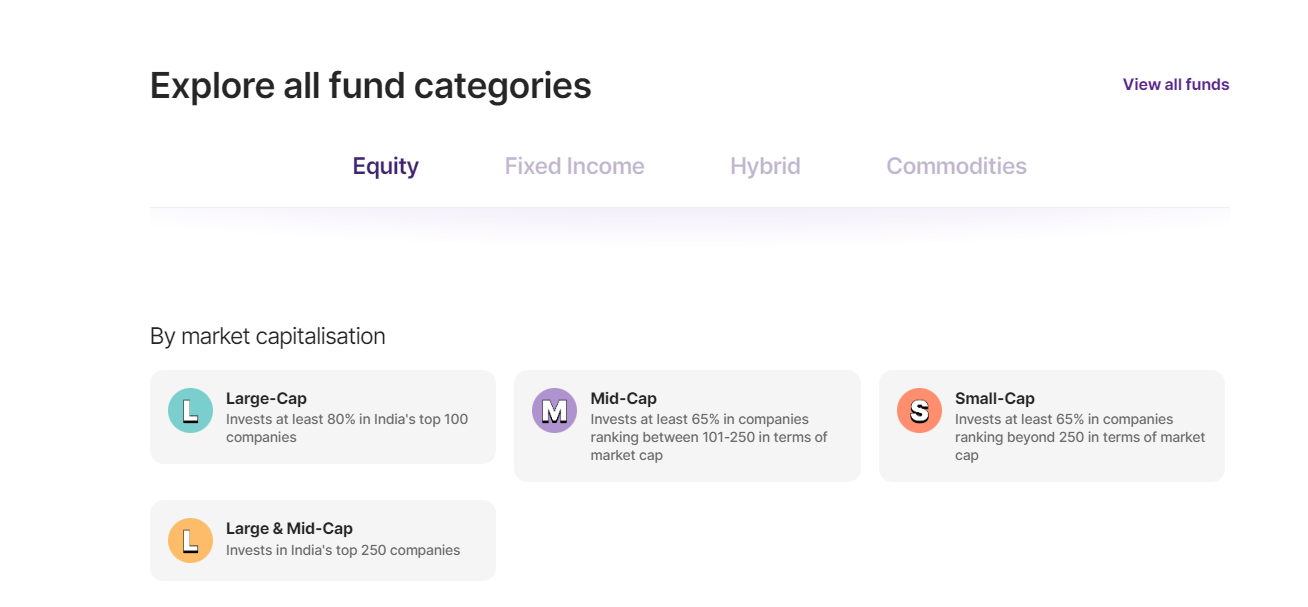
Task: Click the Large-Cap card title
Action: (x=266, y=398)
